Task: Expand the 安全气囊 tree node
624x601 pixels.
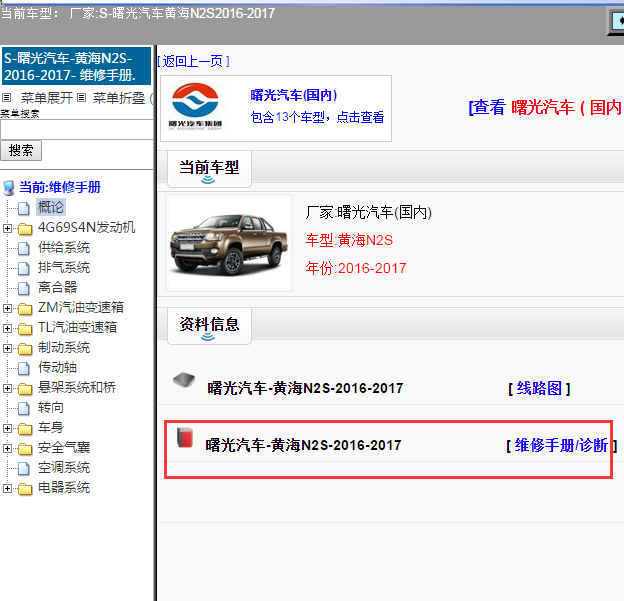Action: [7, 449]
